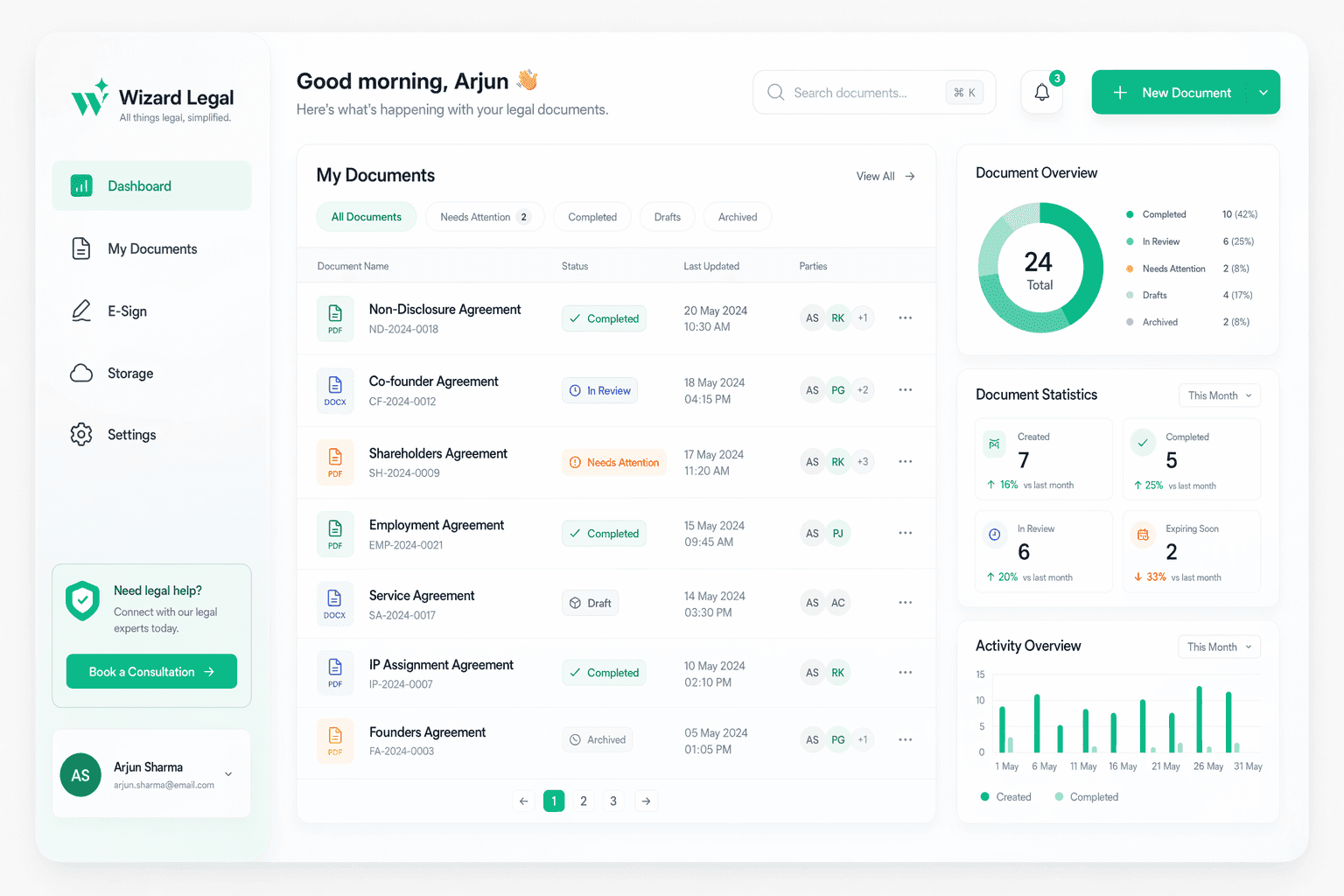Screen dimensions: 1344x896
Task: Click the Archived status badge of Founders Agreement
Action: tap(598, 739)
